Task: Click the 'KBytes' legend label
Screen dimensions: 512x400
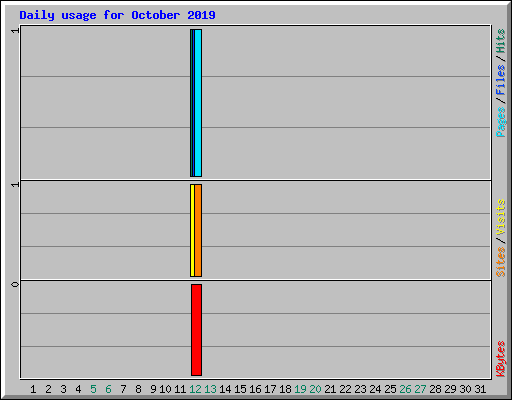Action: pos(500,359)
